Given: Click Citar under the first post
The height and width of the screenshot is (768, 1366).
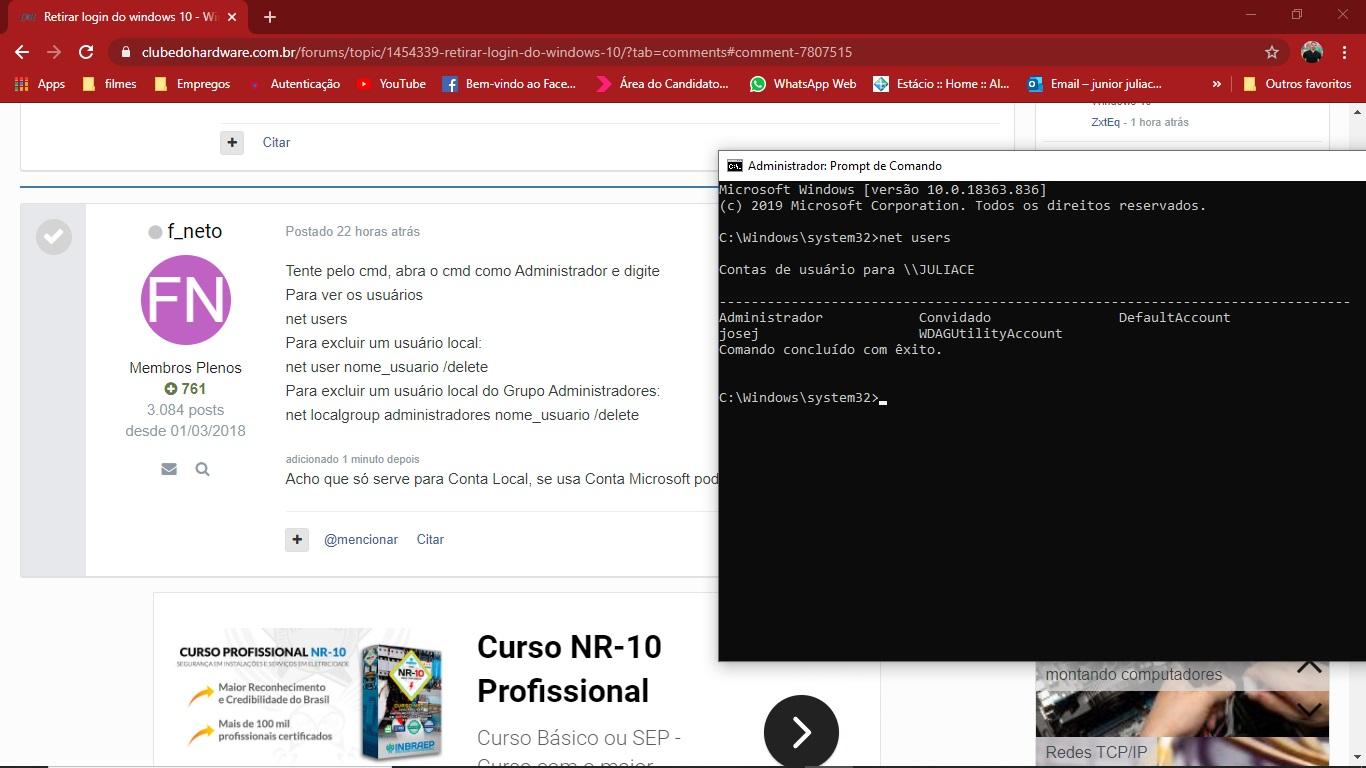Looking at the screenshot, I should [276, 142].
